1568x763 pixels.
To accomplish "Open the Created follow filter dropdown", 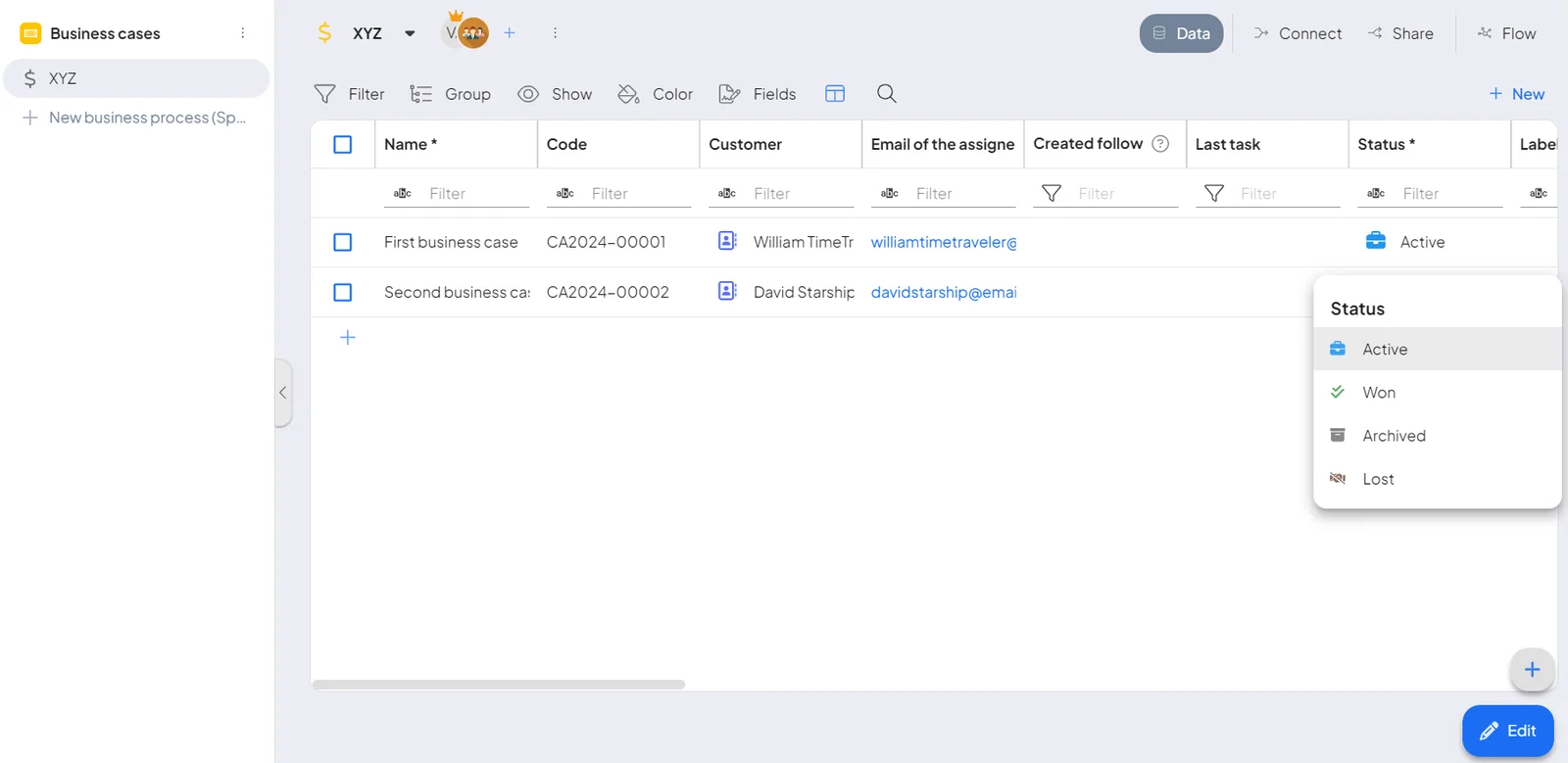I will click(x=1052, y=194).
